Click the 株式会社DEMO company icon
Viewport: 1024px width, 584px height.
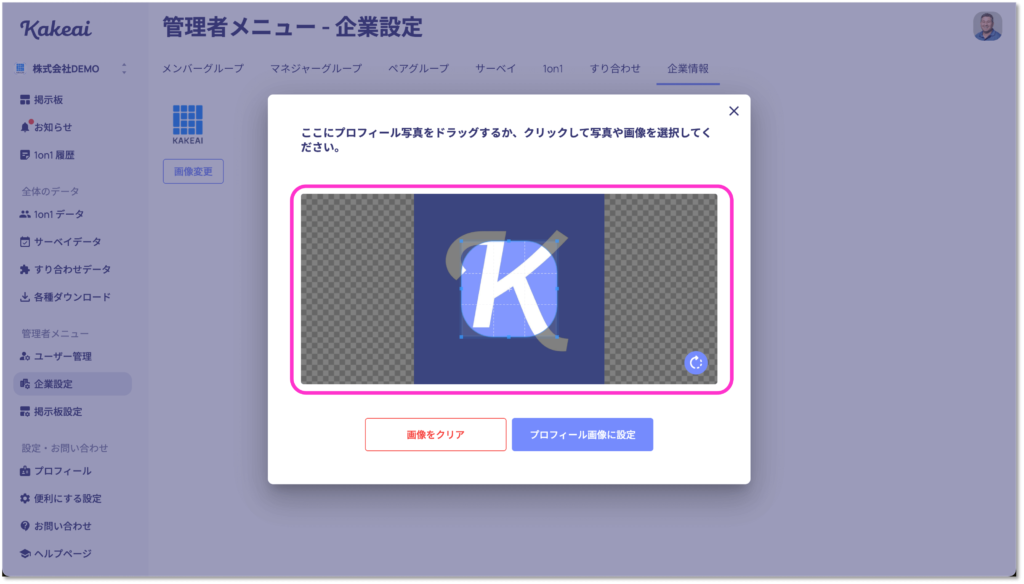click(20, 69)
